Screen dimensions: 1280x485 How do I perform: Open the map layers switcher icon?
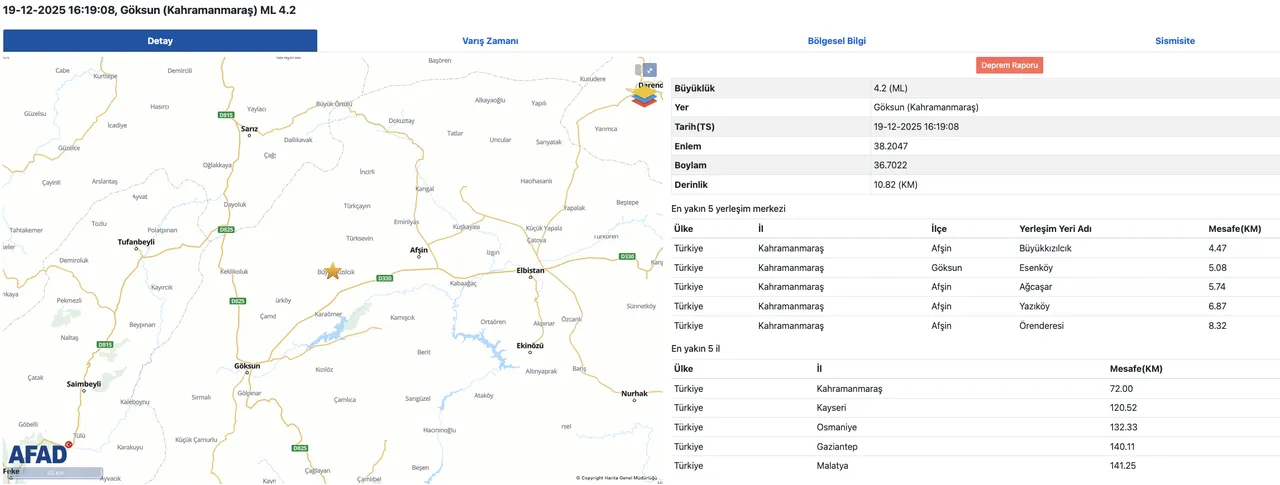644,93
